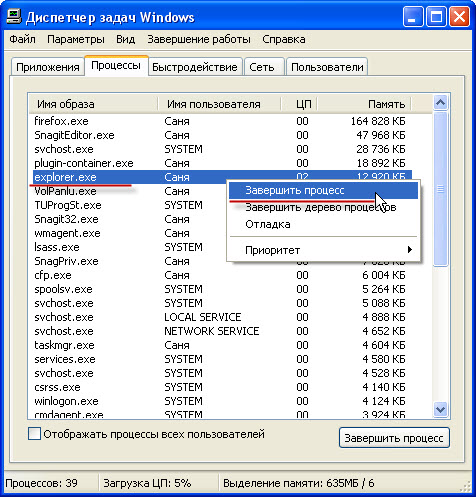Enable Отображать процессы всех пользователей checkbox
This screenshot has height=497, width=476.
(34, 434)
